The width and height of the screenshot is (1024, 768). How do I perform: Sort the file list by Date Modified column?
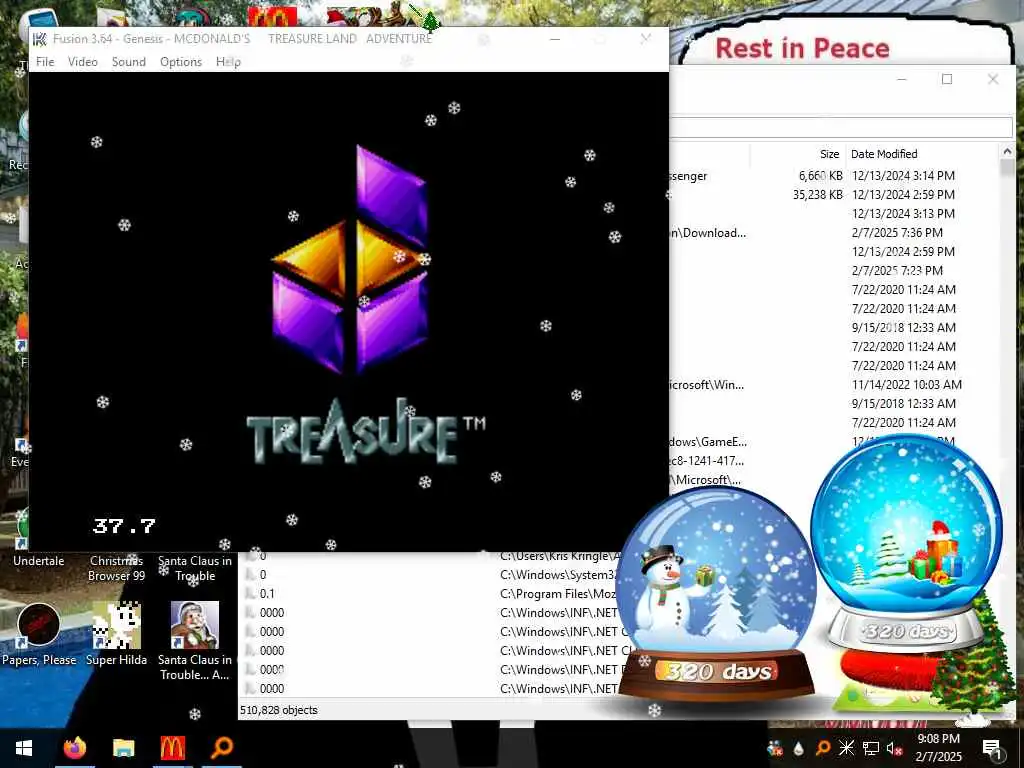(x=884, y=154)
